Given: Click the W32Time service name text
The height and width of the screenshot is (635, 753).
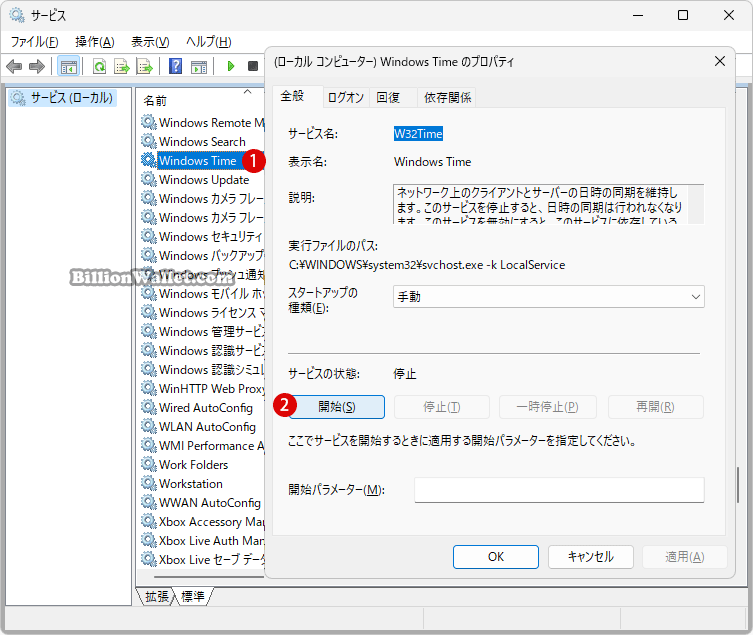Looking at the screenshot, I should tap(418, 134).
